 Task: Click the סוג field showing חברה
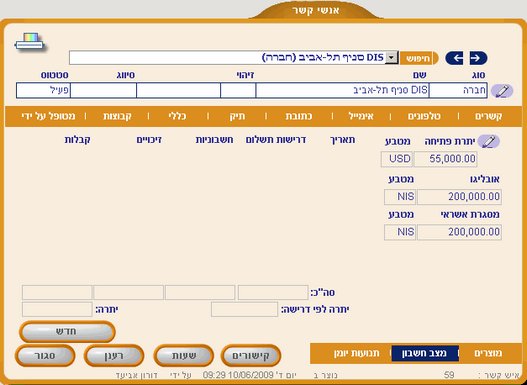(x=458, y=90)
